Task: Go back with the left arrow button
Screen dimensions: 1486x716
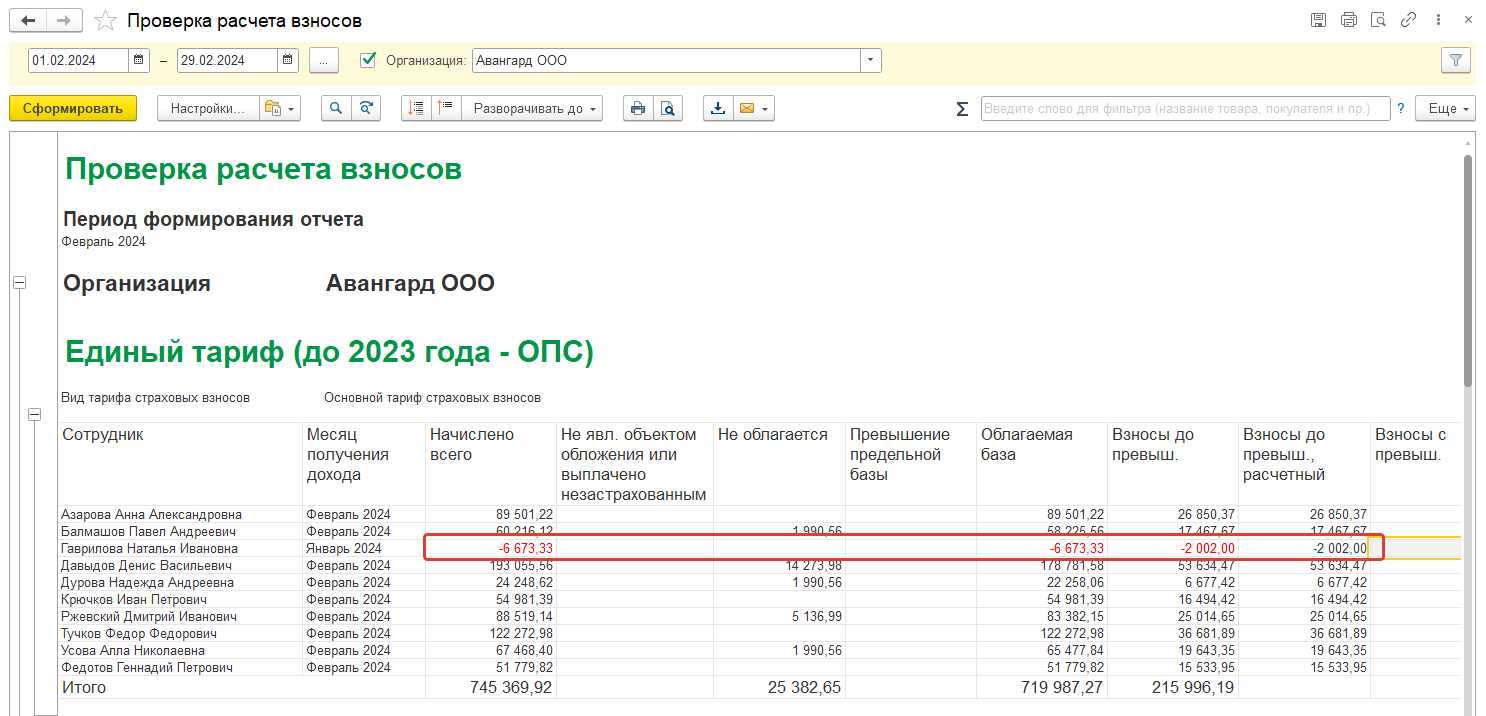Action: point(28,20)
